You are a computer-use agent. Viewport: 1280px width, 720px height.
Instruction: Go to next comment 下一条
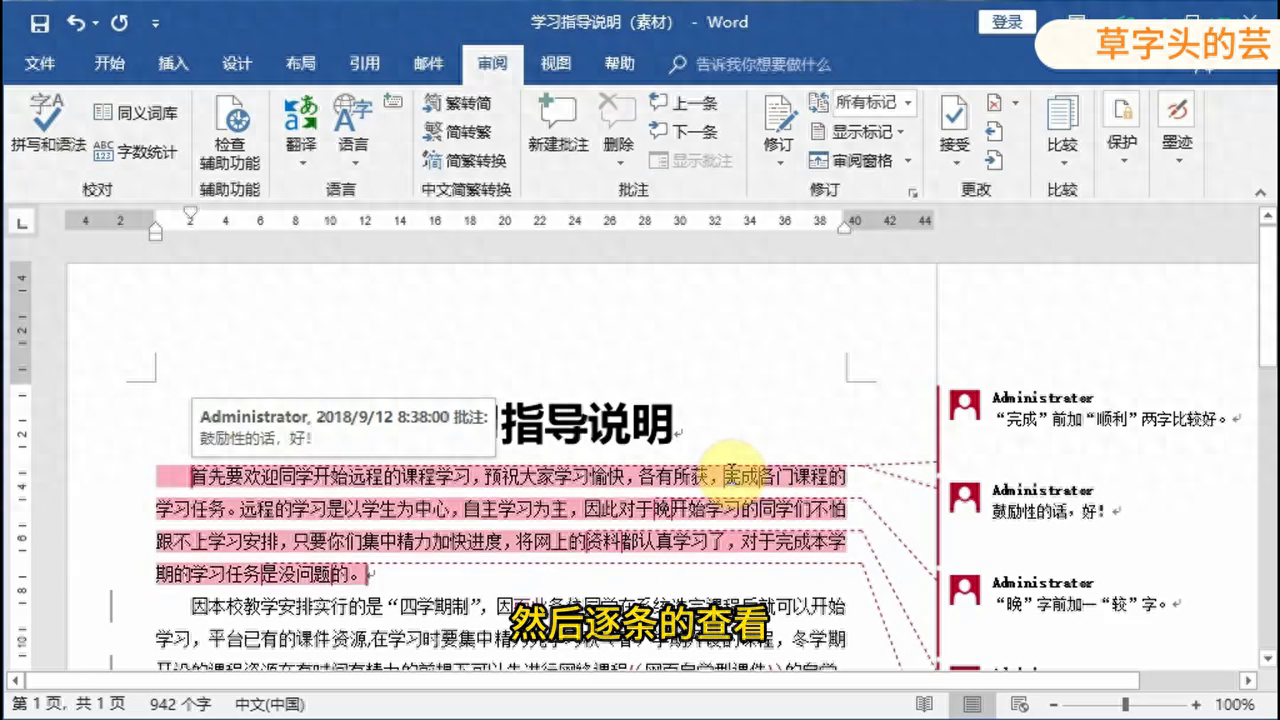(684, 132)
